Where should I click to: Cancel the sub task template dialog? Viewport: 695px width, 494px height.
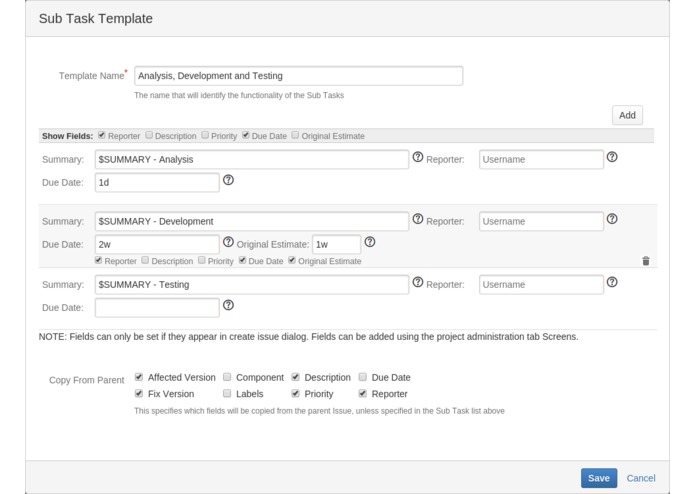[x=641, y=478]
